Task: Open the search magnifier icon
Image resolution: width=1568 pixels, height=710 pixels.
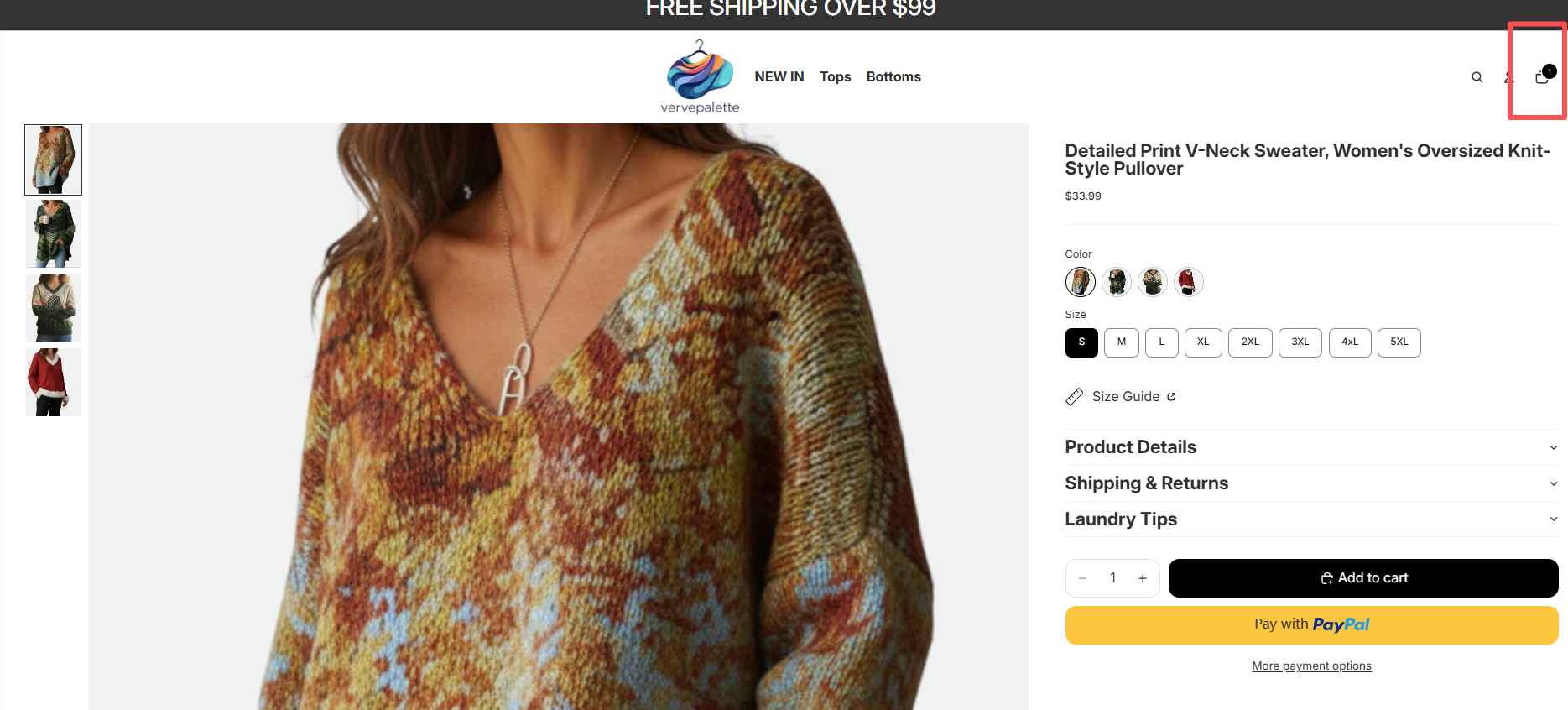Action: [x=1477, y=77]
